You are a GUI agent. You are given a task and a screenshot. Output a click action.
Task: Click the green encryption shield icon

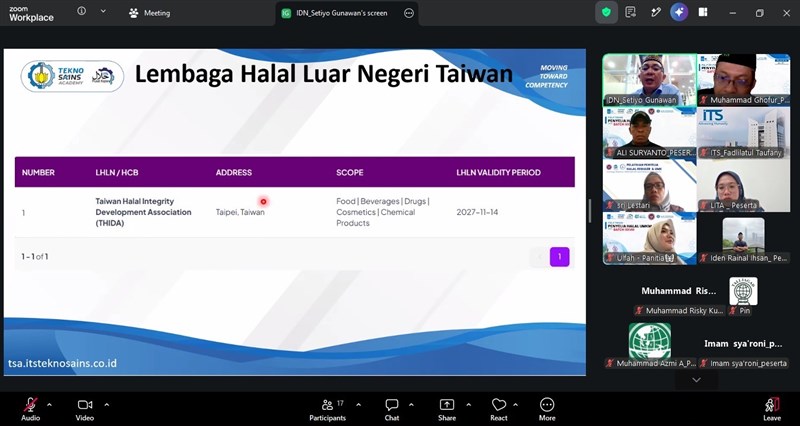(x=606, y=13)
